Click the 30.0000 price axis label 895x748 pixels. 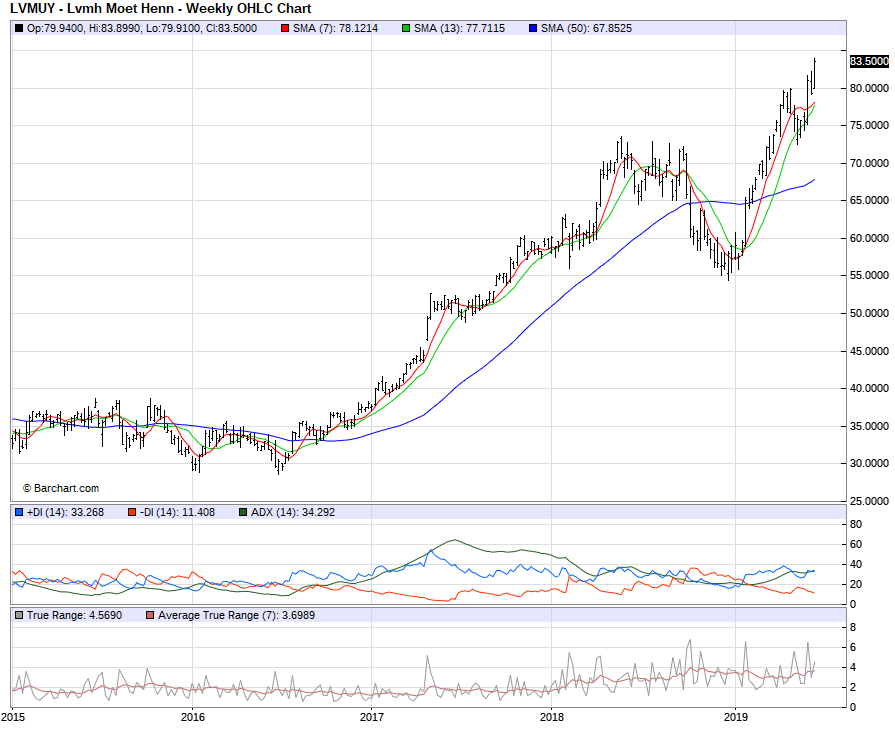869,463
